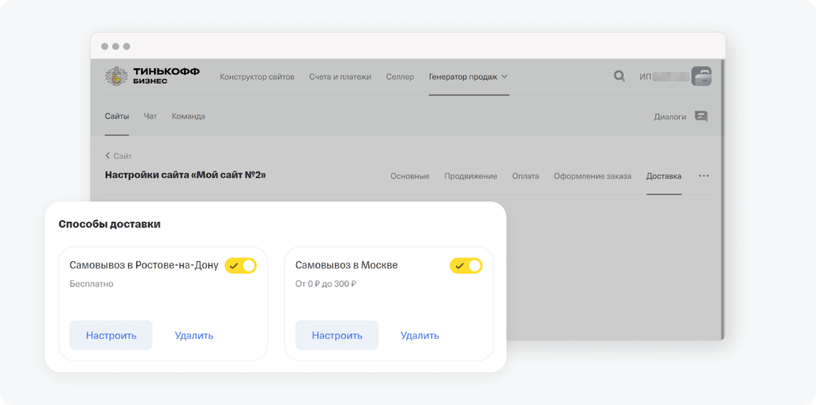This screenshot has width=816, height=405.
Task: Switch to the Чат tab
Action: [x=150, y=116]
